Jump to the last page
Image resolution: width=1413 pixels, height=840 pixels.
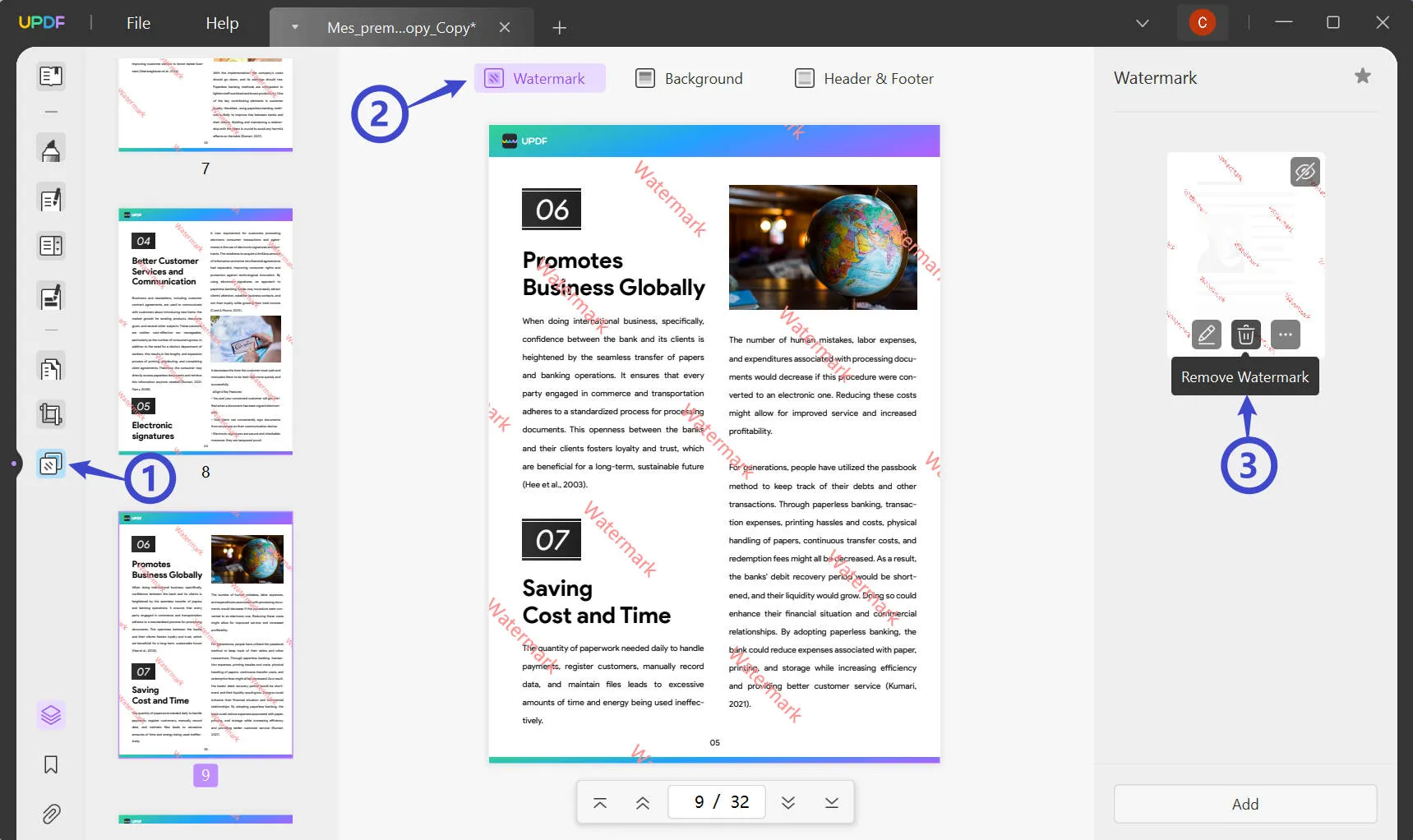(x=832, y=802)
